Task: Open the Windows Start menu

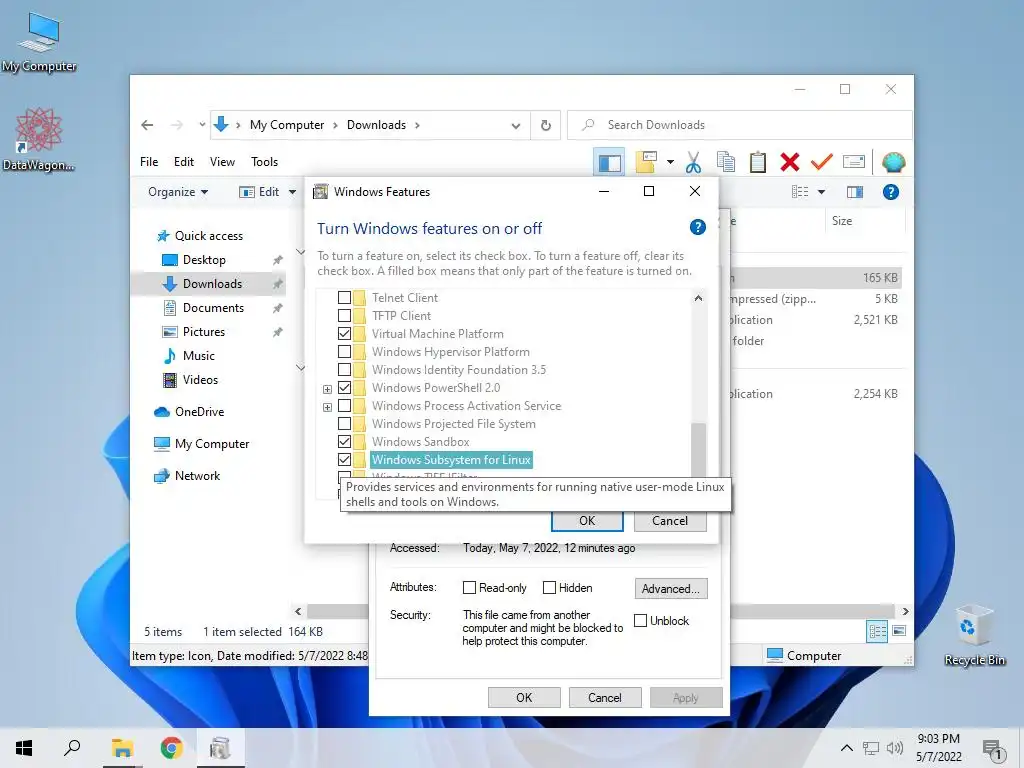Action: click(24, 748)
